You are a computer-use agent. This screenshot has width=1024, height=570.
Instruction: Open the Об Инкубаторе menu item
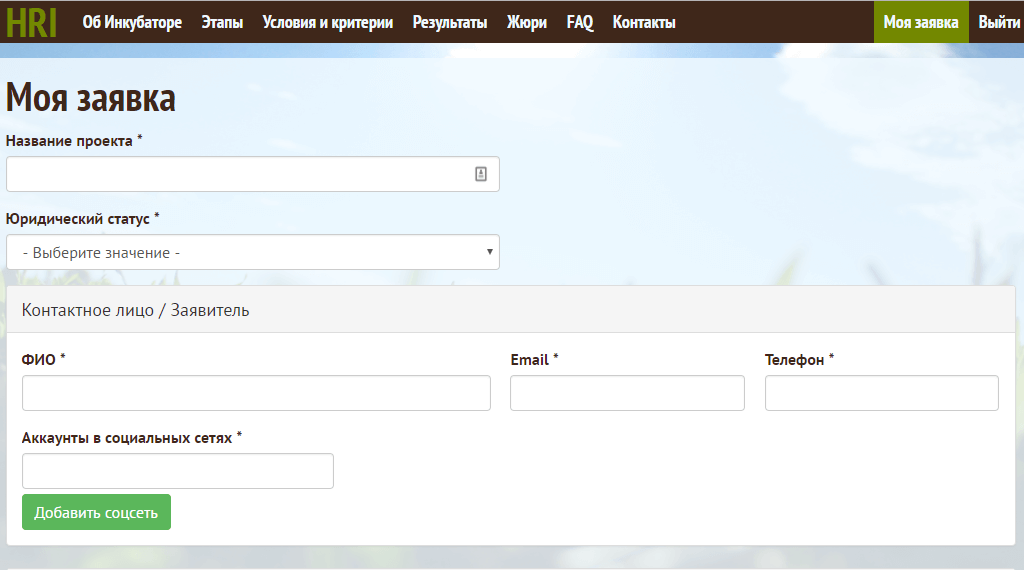(132, 22)
